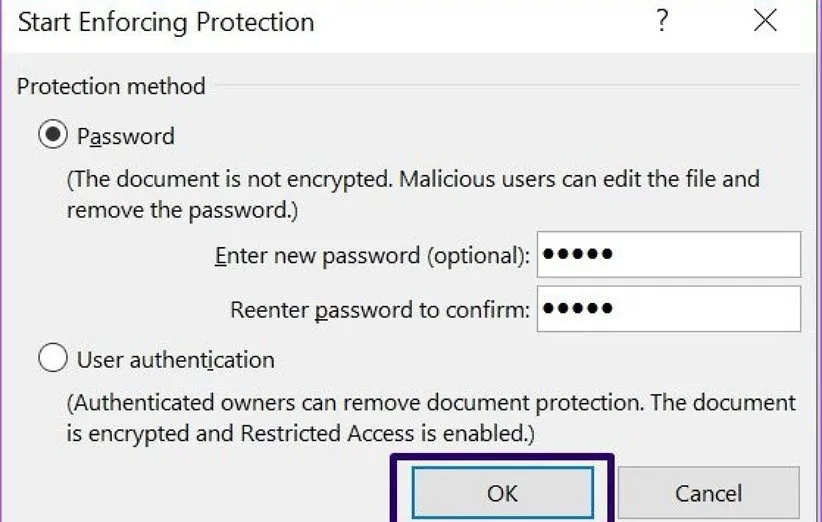Close the Start Enforcing Protection dialog
The height and width of the screenshot is (522, 822).
(766, 22)
